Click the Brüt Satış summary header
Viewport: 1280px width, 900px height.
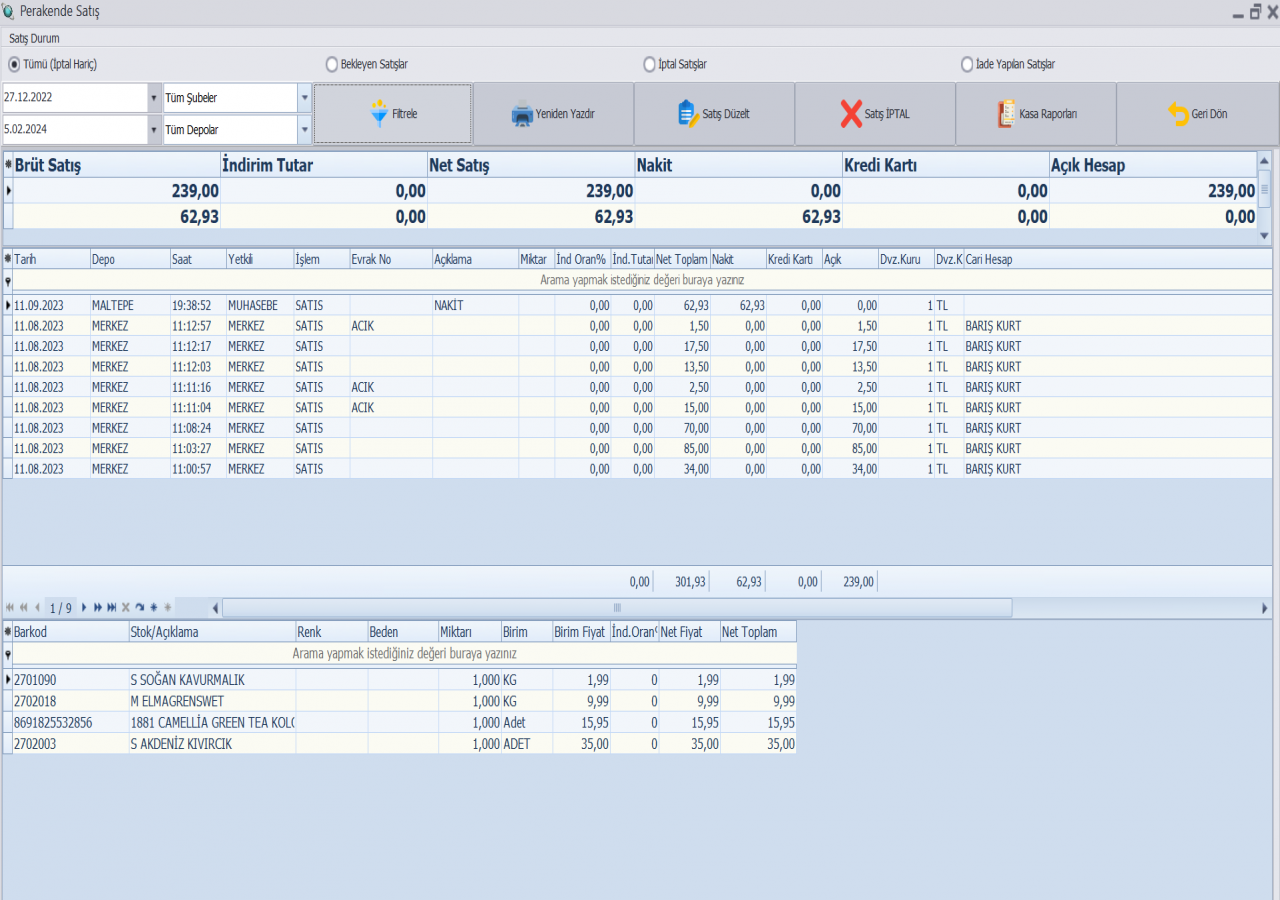pyautogui.click(x=117, y=165)
